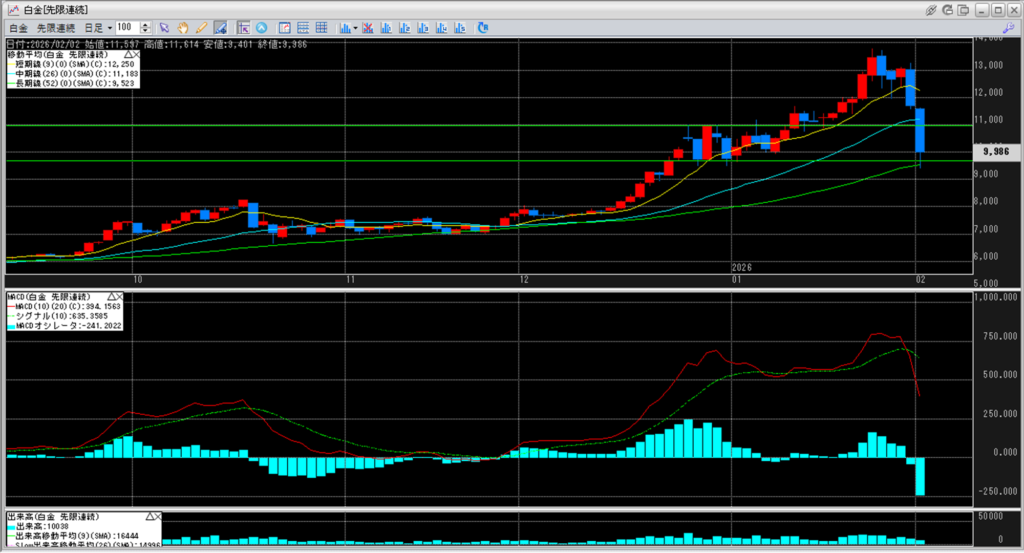This screenshot has width=1024, height=553.
Task: Click the delete indicator icon with red X
Action: pos(369,28)
